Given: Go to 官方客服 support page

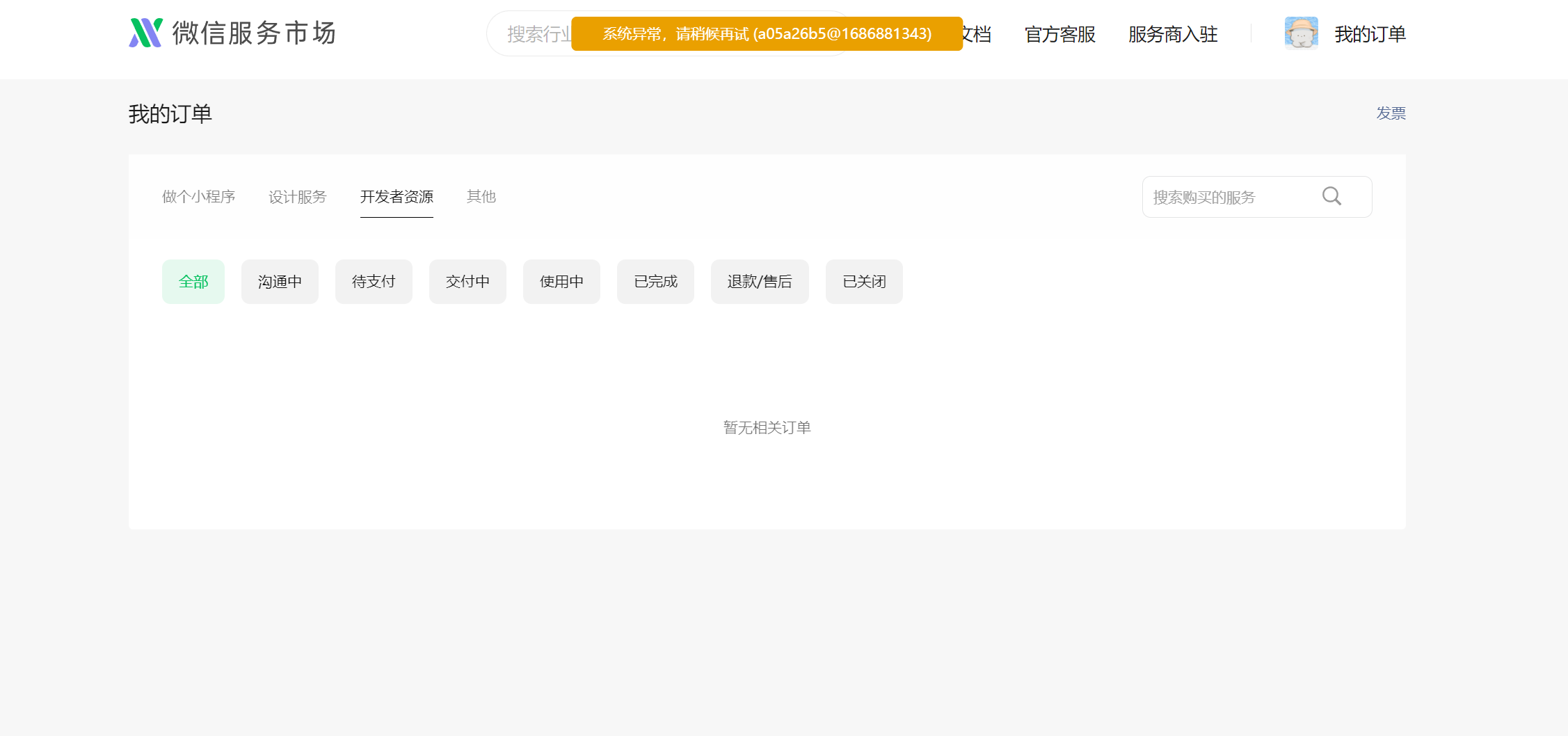Looking at the screenshot, I should (1060, 34).
